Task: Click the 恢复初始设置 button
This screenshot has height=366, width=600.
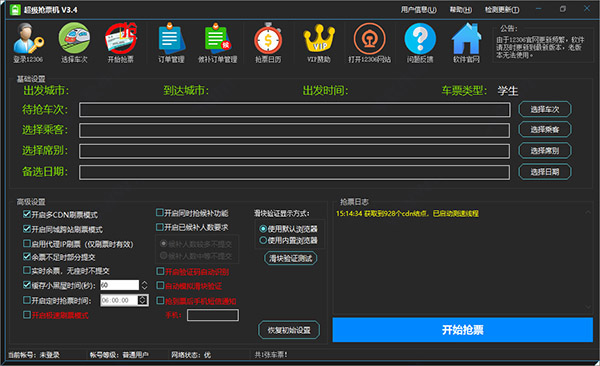Action: point(289,330)
